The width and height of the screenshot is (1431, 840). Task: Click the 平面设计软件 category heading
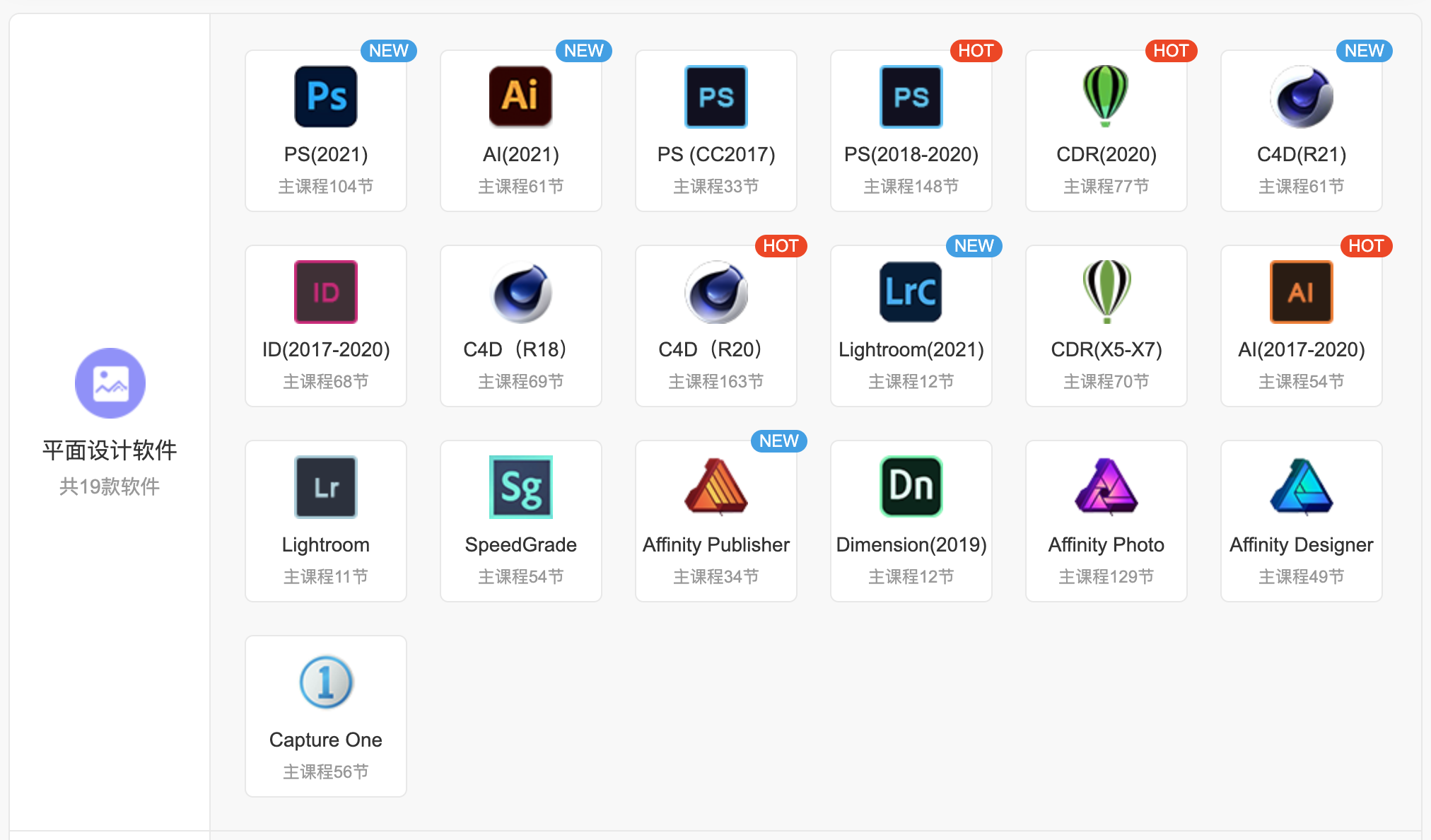(x=110, y=450)
